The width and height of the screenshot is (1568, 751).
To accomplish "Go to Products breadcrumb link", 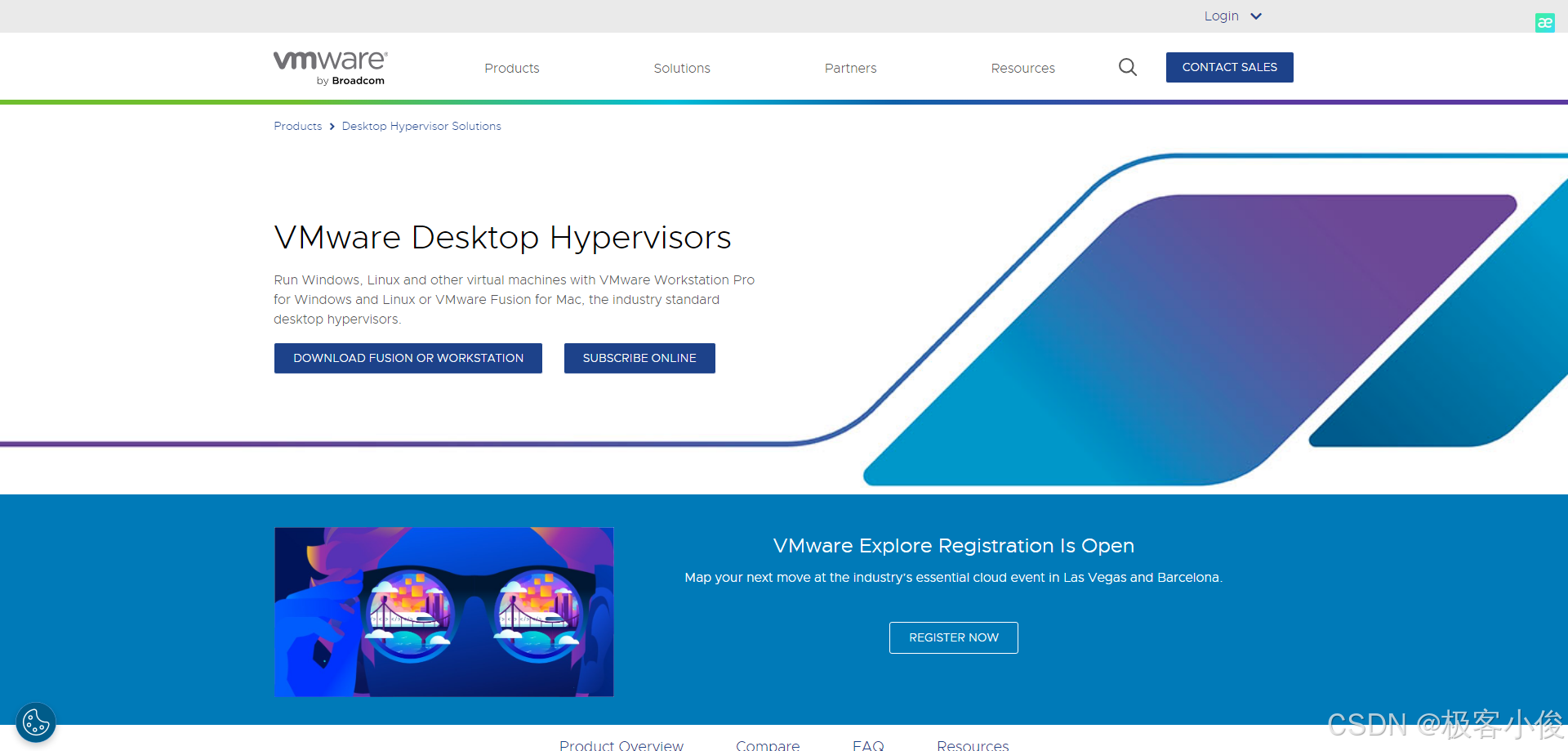I will (298, 126).
